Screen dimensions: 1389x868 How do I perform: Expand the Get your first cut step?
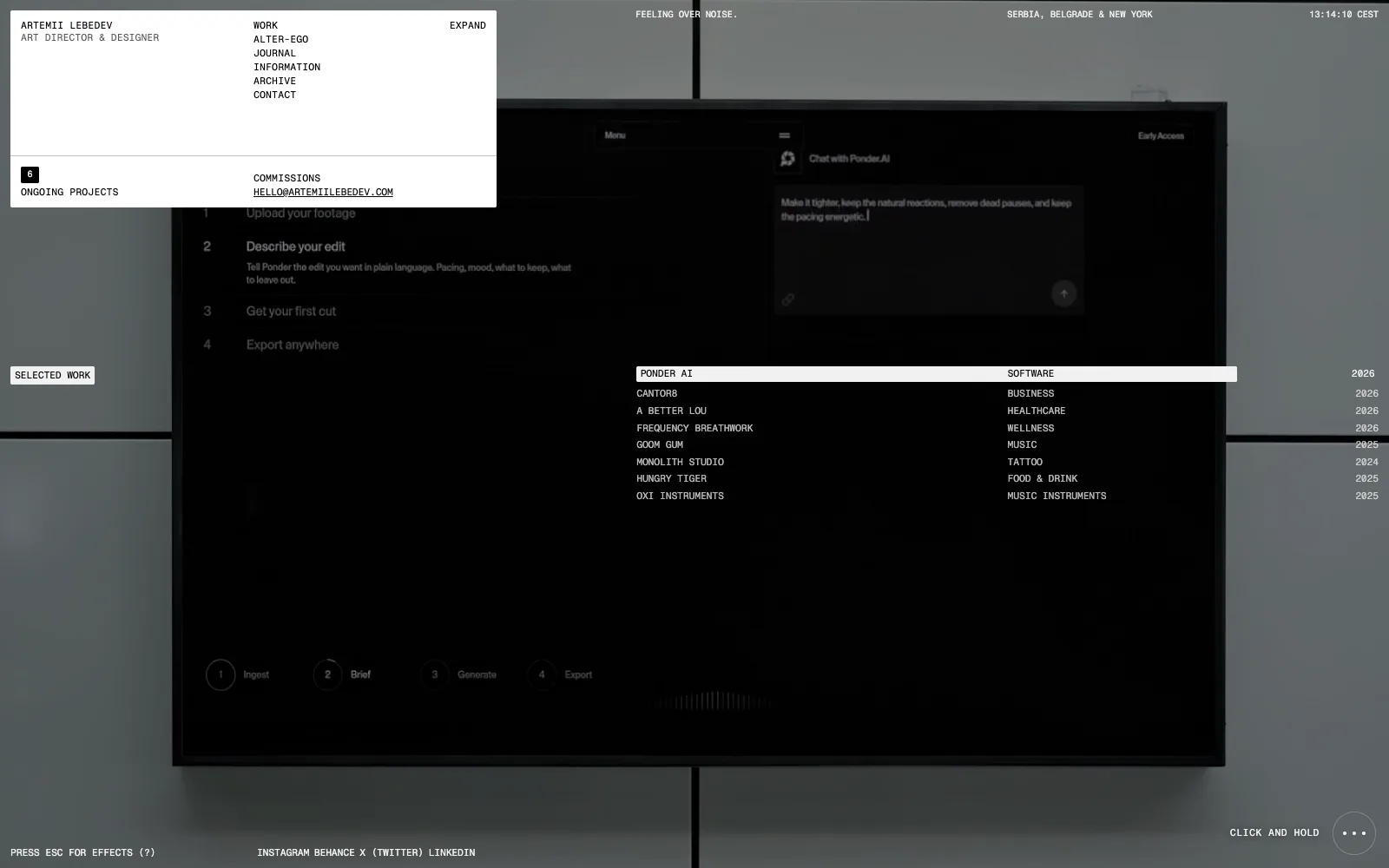[x=291, y=311]
